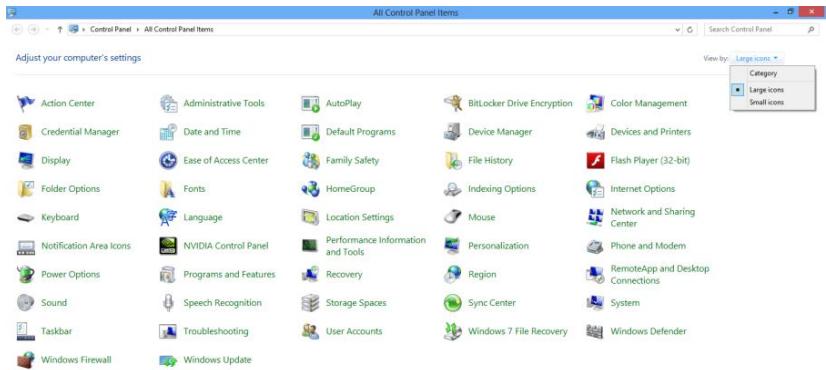Expand the chevron after Control Panel breadcrumb
826x370 pixels.
click(x=138, y=30)
